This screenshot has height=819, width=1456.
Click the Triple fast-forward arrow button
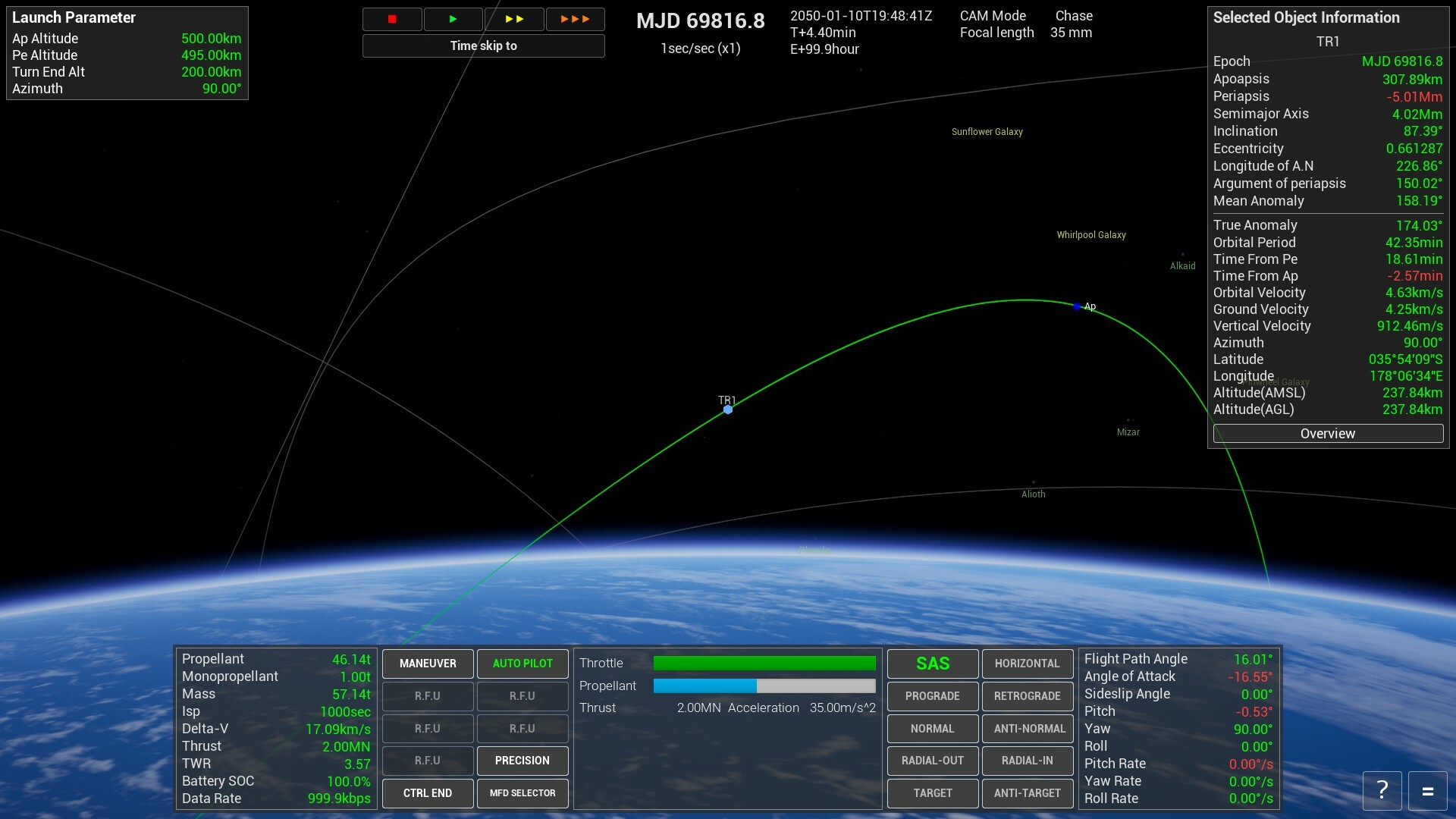click(573, 18)
